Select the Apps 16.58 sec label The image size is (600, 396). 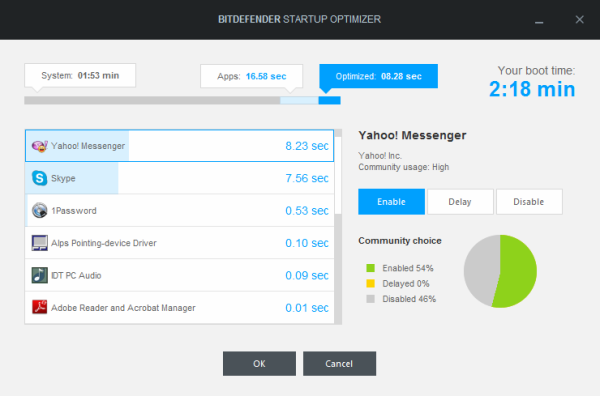251,76
